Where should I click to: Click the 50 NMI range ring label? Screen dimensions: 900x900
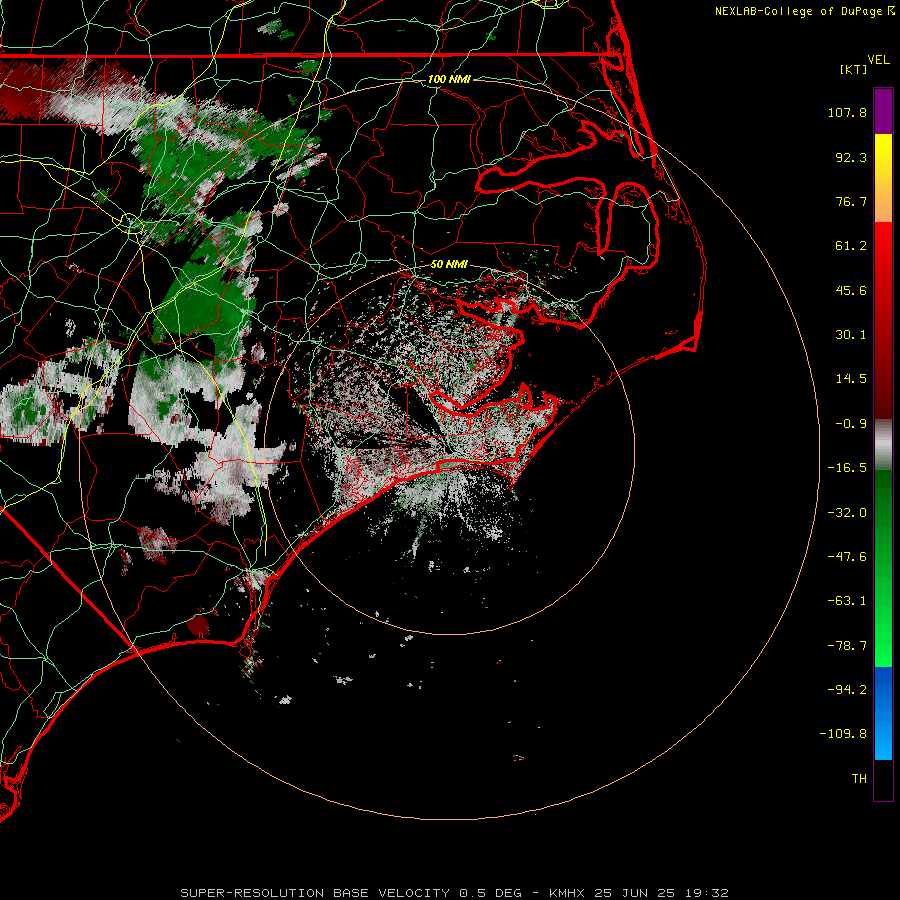click(449, 265)
